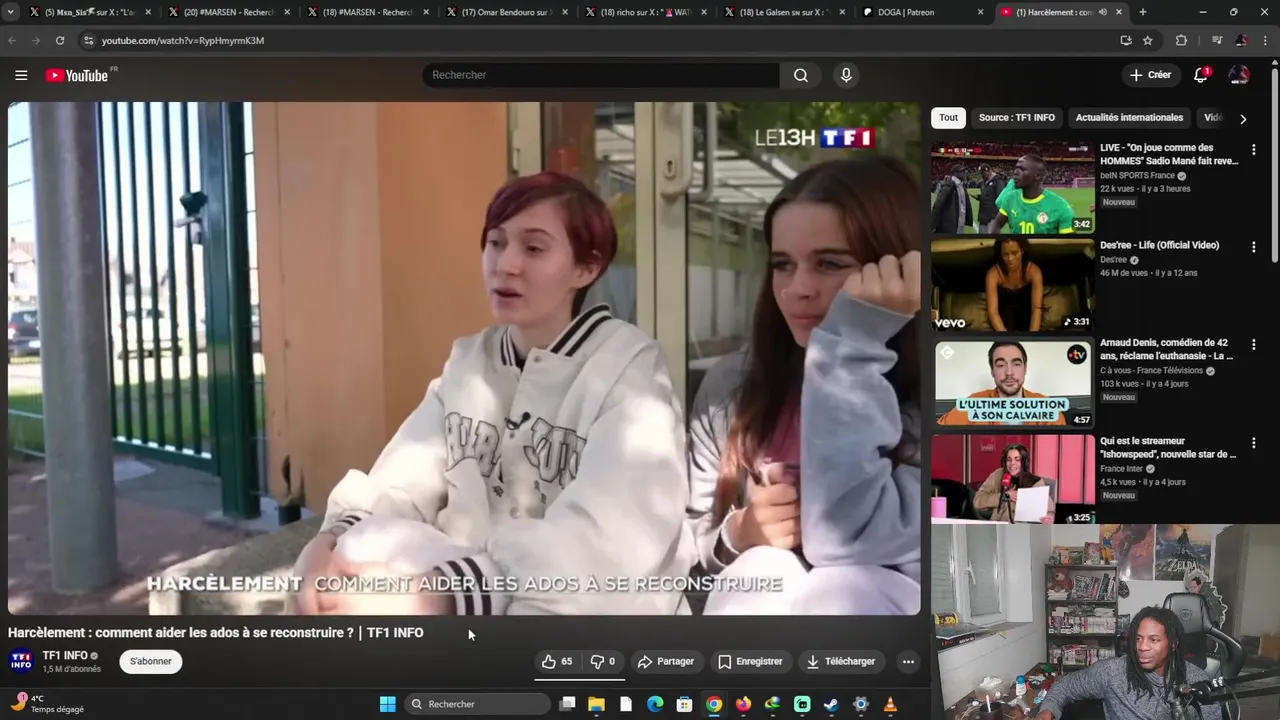Select Source : TF1 INFO chip

1016,117
